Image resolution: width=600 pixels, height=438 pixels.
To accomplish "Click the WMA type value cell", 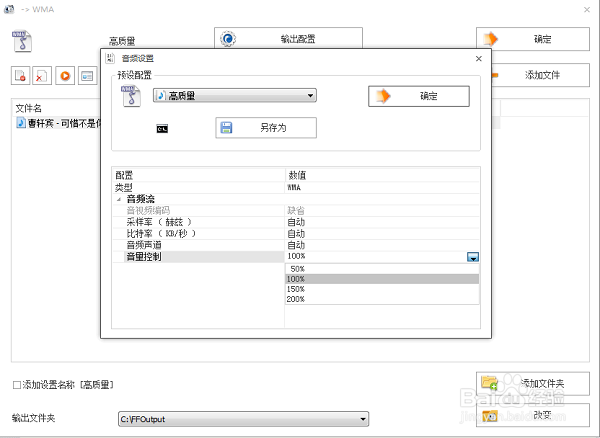I will [x=382, y=187].
